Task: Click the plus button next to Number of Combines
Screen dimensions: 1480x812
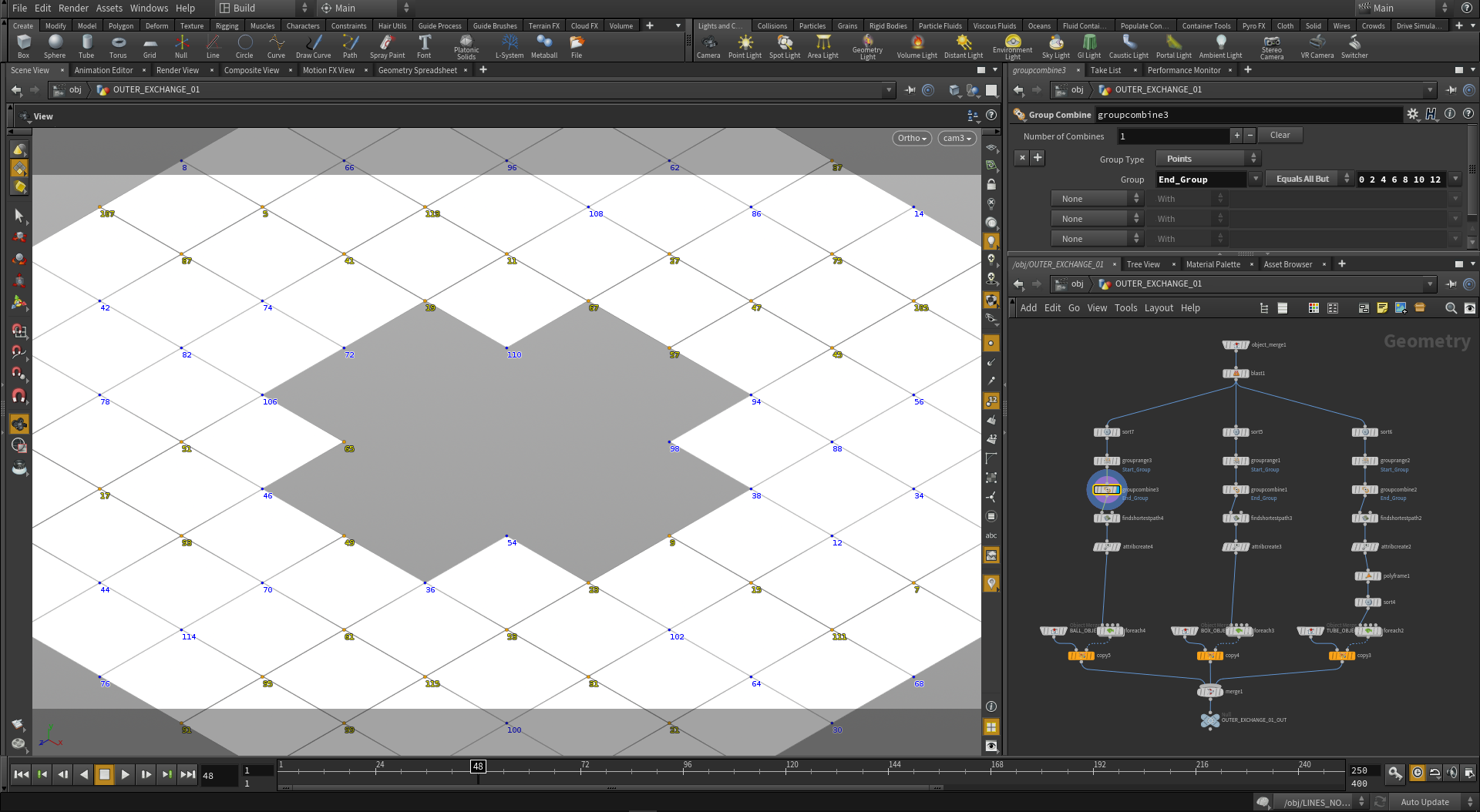Action: 1236,135
